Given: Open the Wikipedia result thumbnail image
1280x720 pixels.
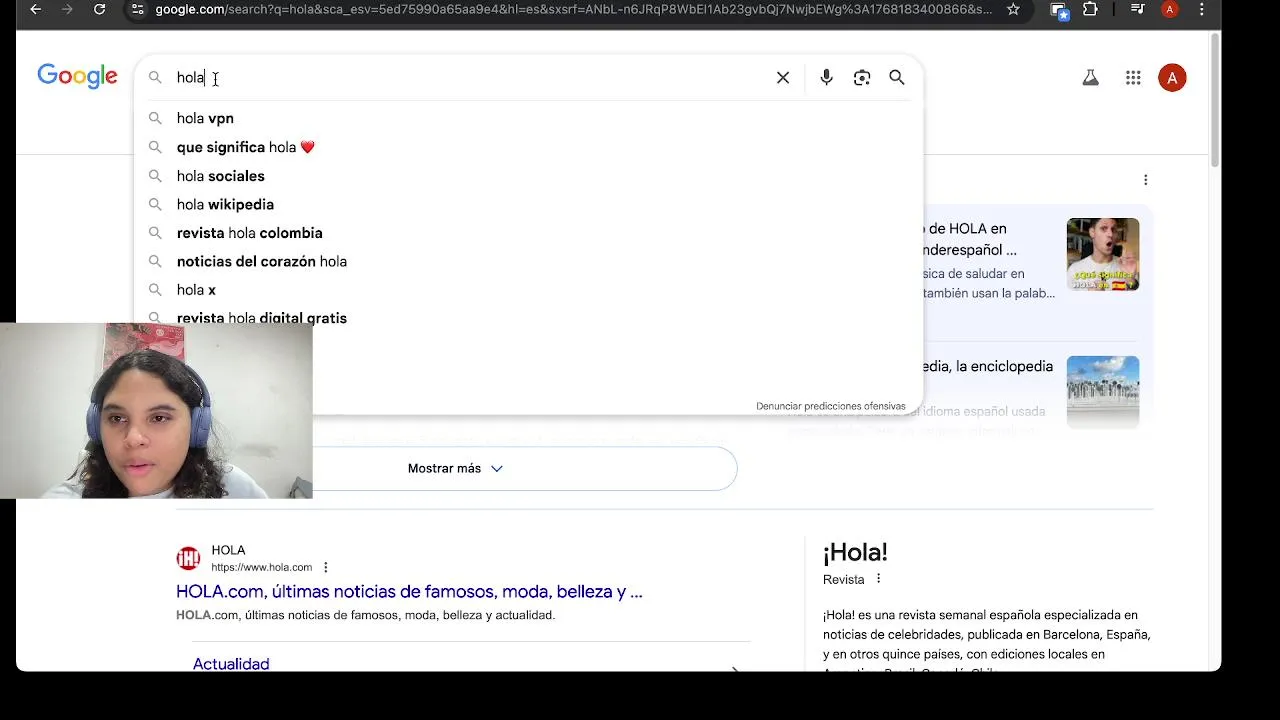Looking at the screenshot, I should (1102, 392).
